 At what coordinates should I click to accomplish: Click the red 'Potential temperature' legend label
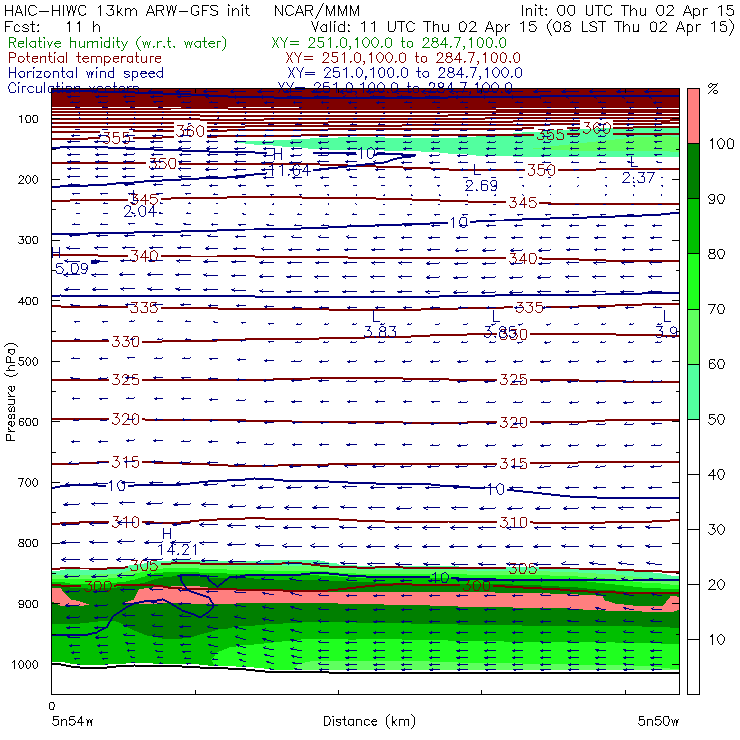(85, 58)
